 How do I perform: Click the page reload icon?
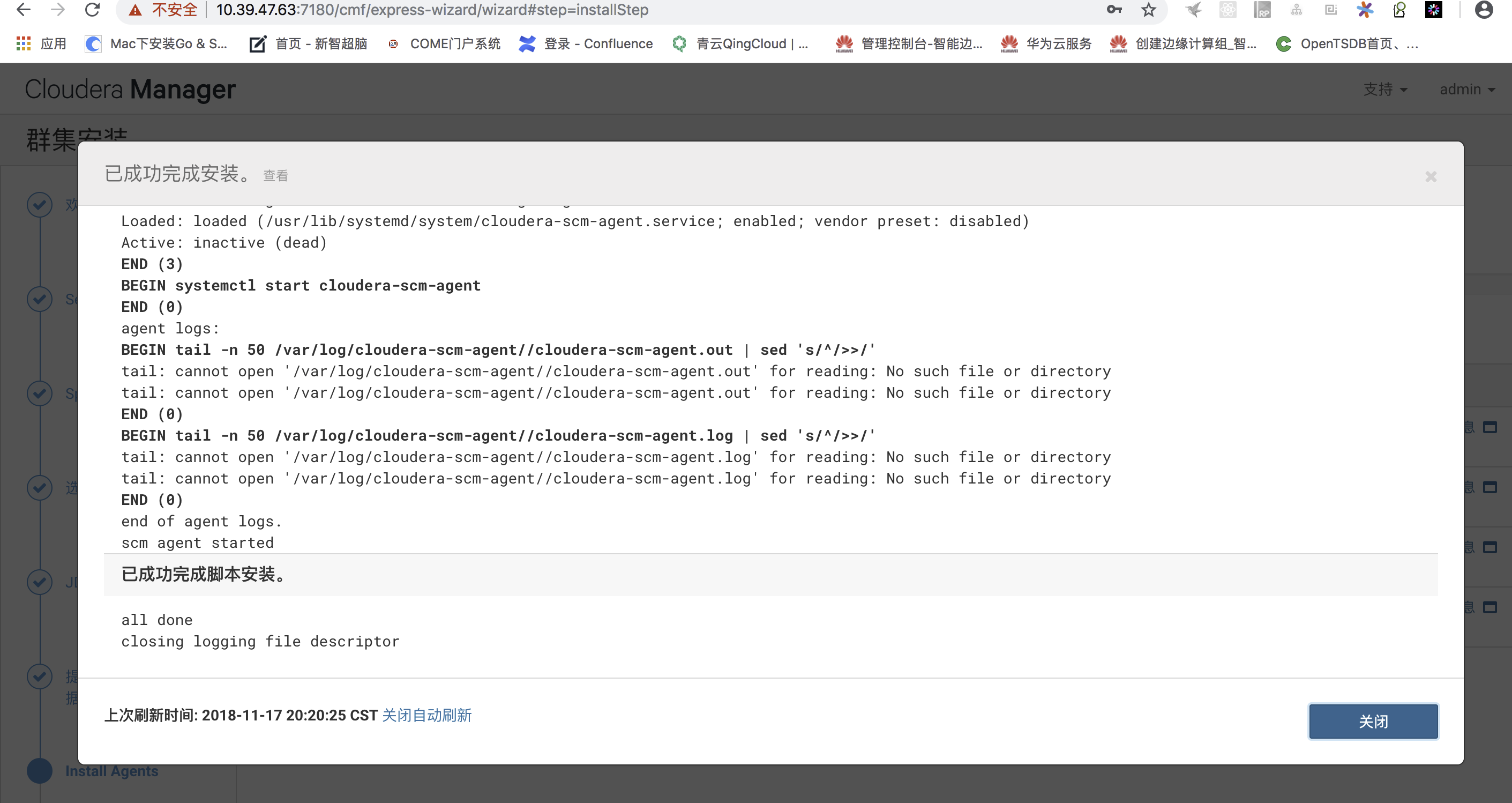click(93, 10)
